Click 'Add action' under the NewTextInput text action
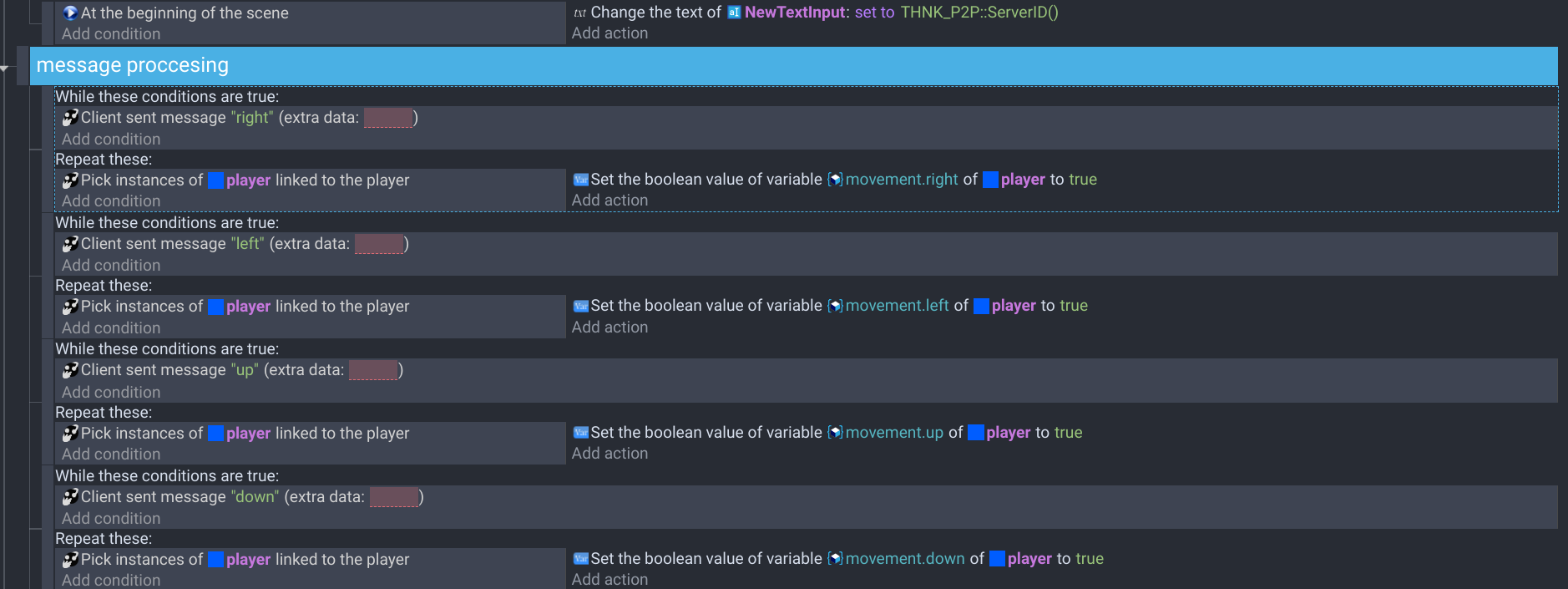This screenshot has height=589, width=1568. click(x=609, y=33)
